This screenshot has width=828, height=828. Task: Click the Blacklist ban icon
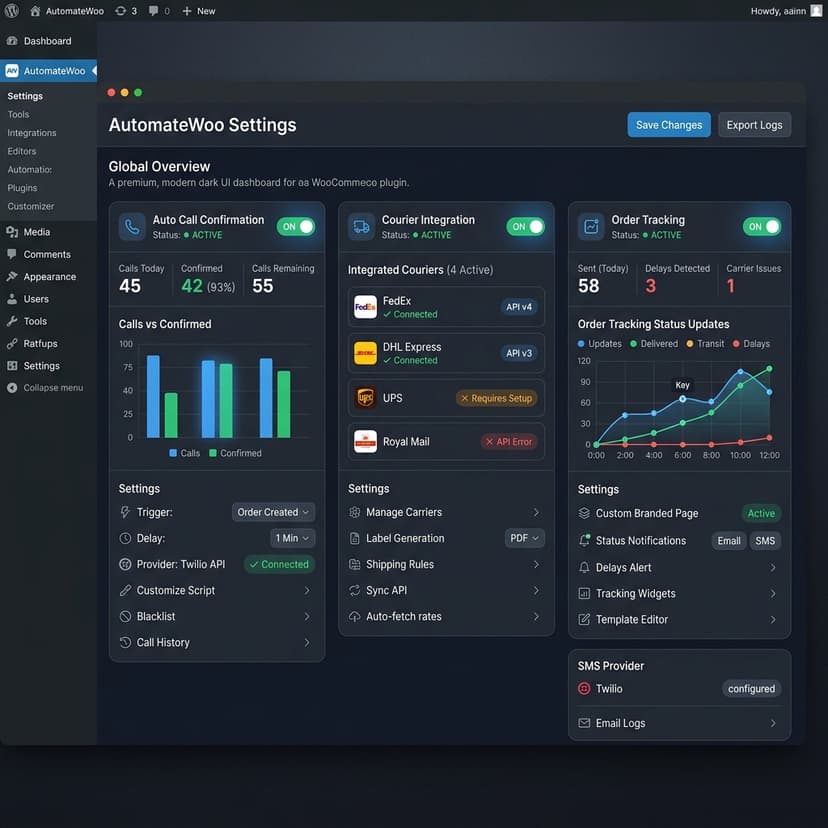pyautogui.click(x=125, y=616)
